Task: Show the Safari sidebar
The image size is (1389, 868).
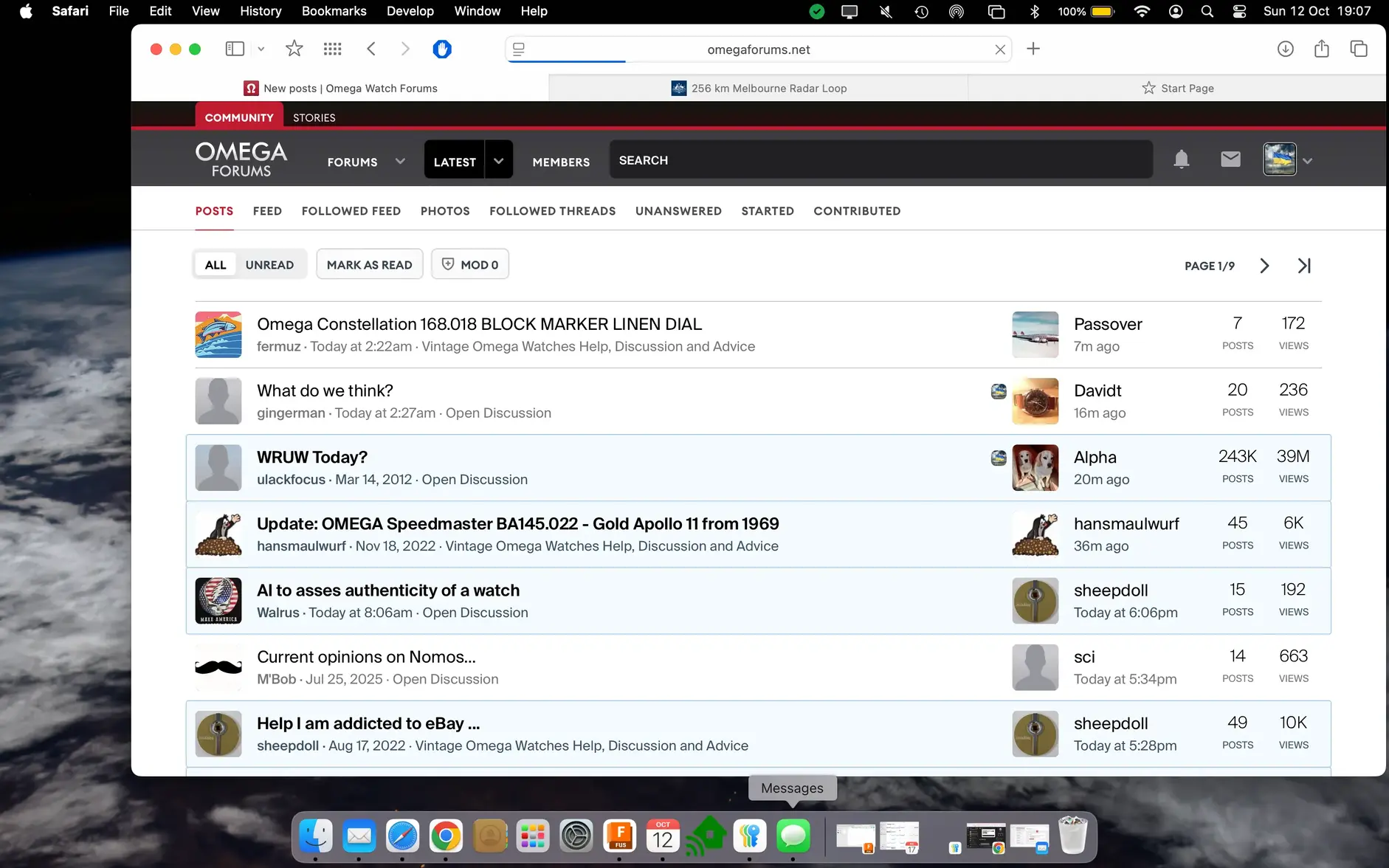Action: pyautogui.click(x=234, y=48)
